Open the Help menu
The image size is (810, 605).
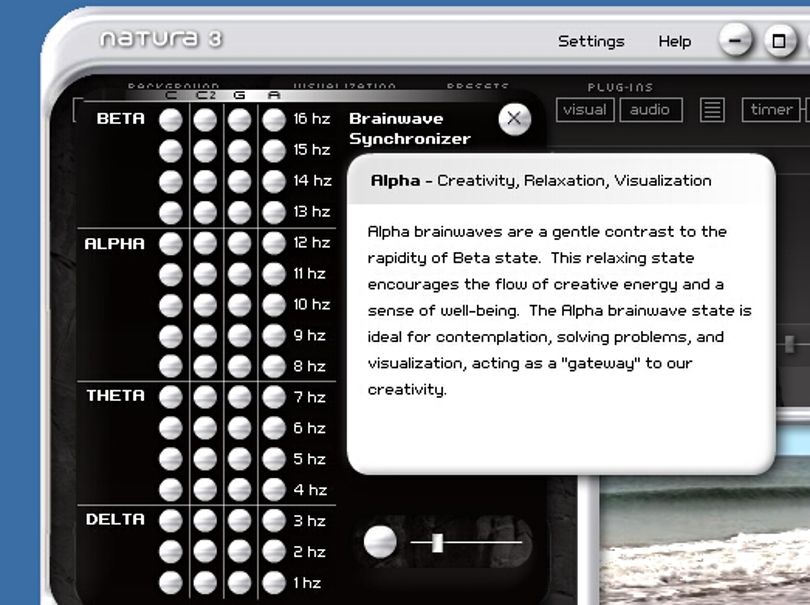click(x=675, y=41)
